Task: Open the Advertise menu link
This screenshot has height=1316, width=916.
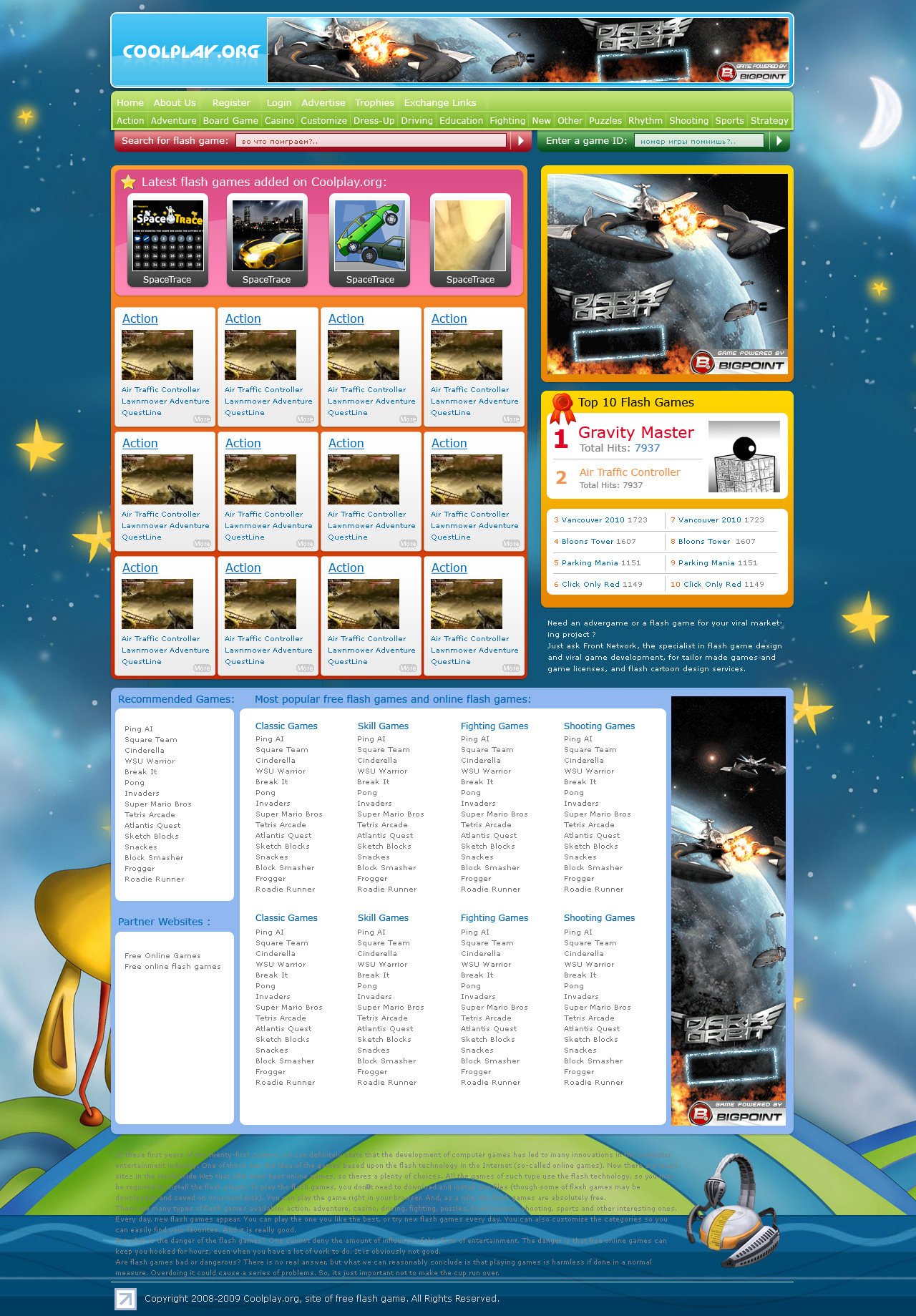Action: click(323, 103)
